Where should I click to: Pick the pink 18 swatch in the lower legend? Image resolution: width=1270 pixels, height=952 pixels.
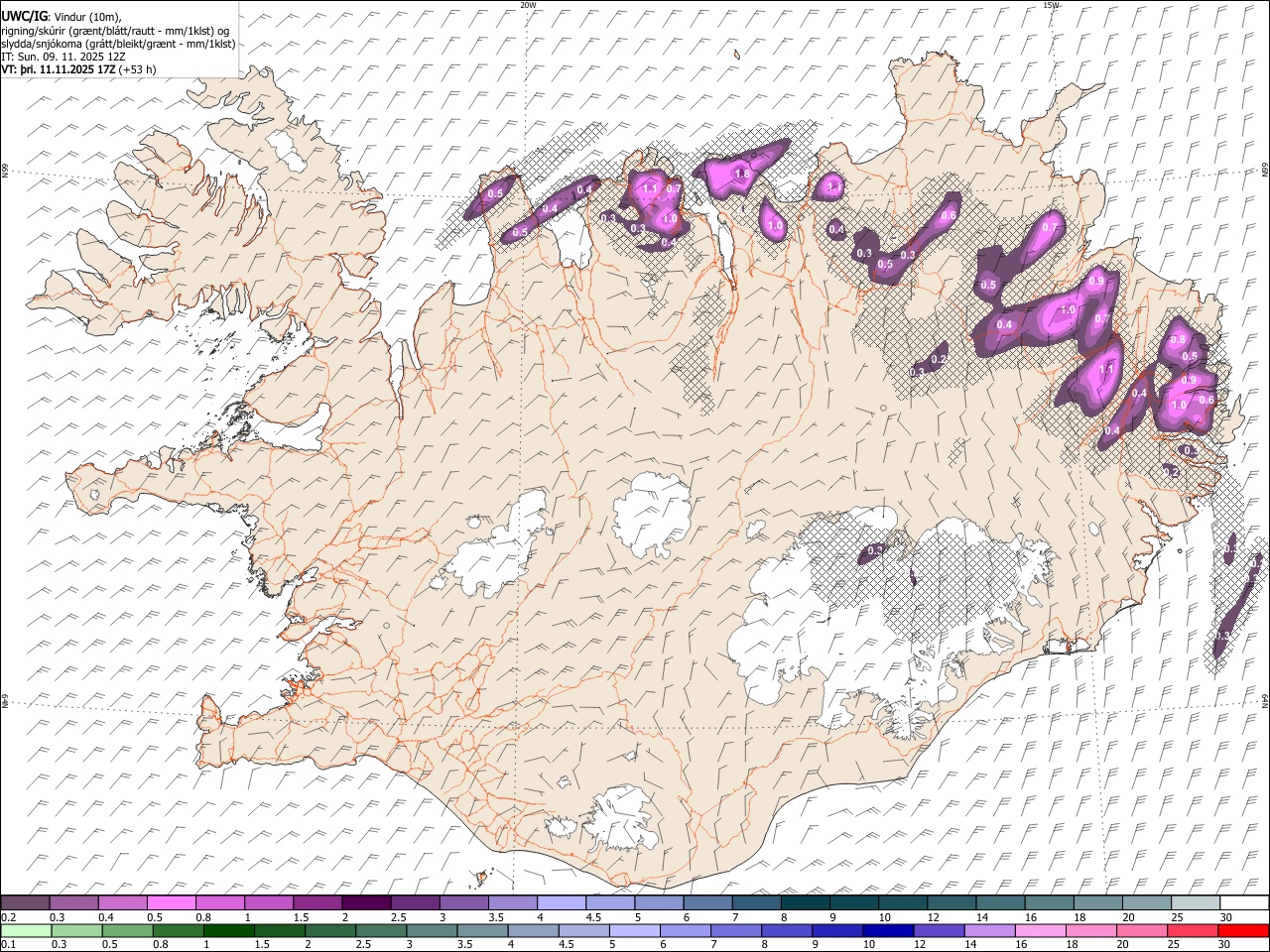1091,930
